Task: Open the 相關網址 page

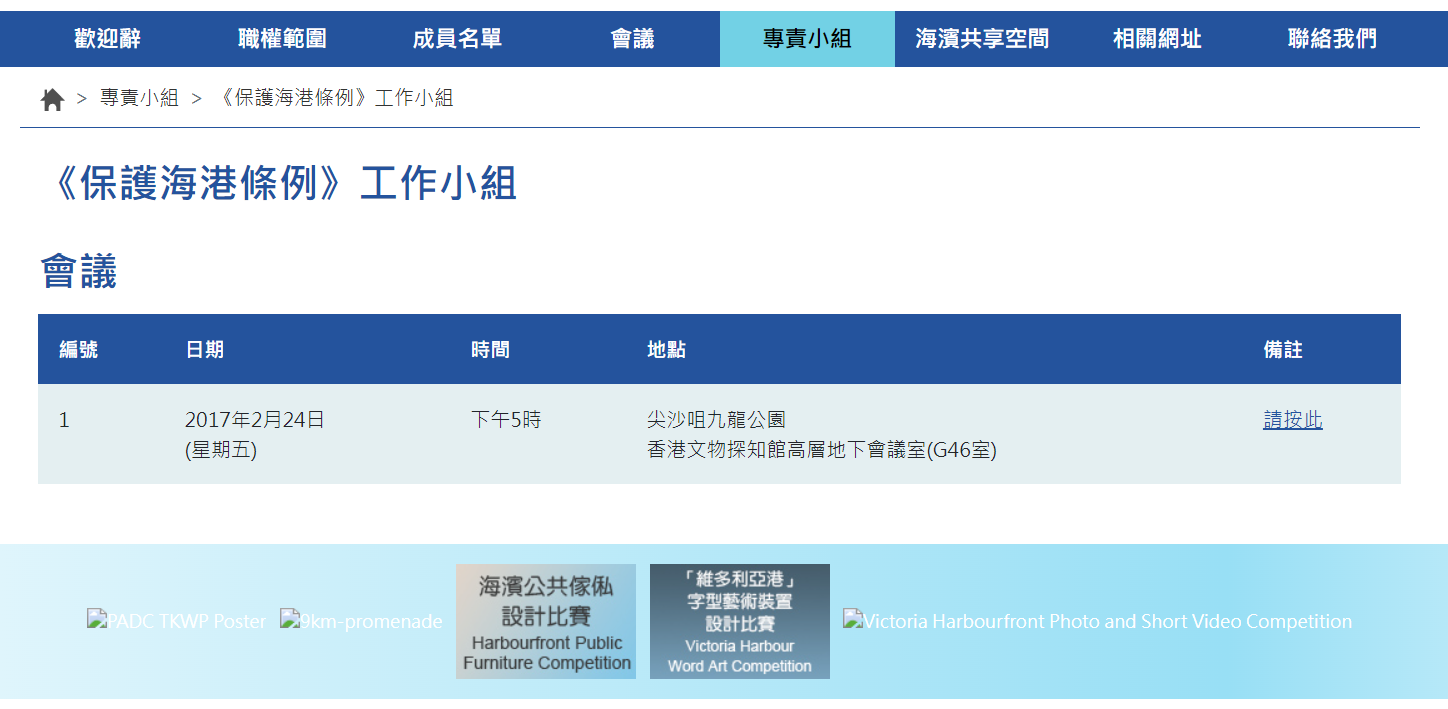Action: coord(1157,39)
